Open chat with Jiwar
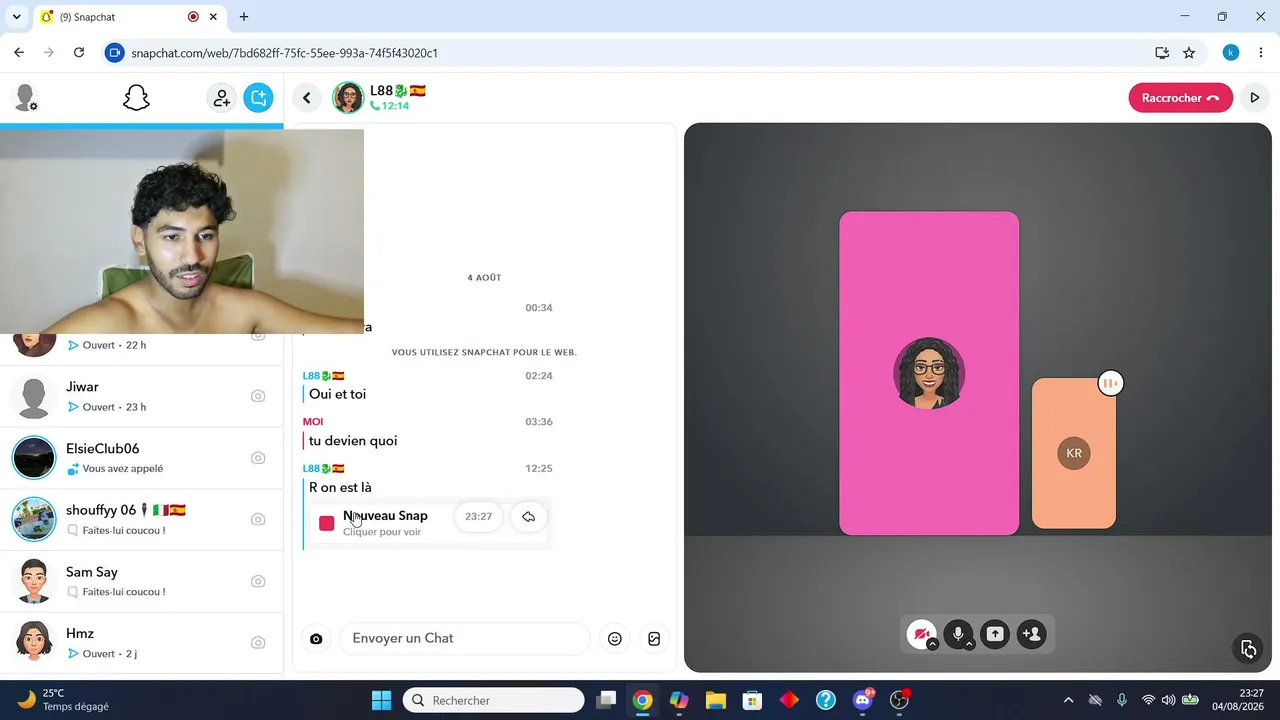The height and width of the screenshot is (720, 1280). tap(142, 397)
